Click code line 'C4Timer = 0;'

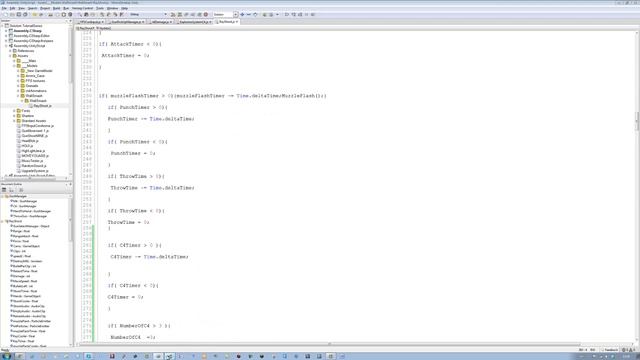coord(126,297)
